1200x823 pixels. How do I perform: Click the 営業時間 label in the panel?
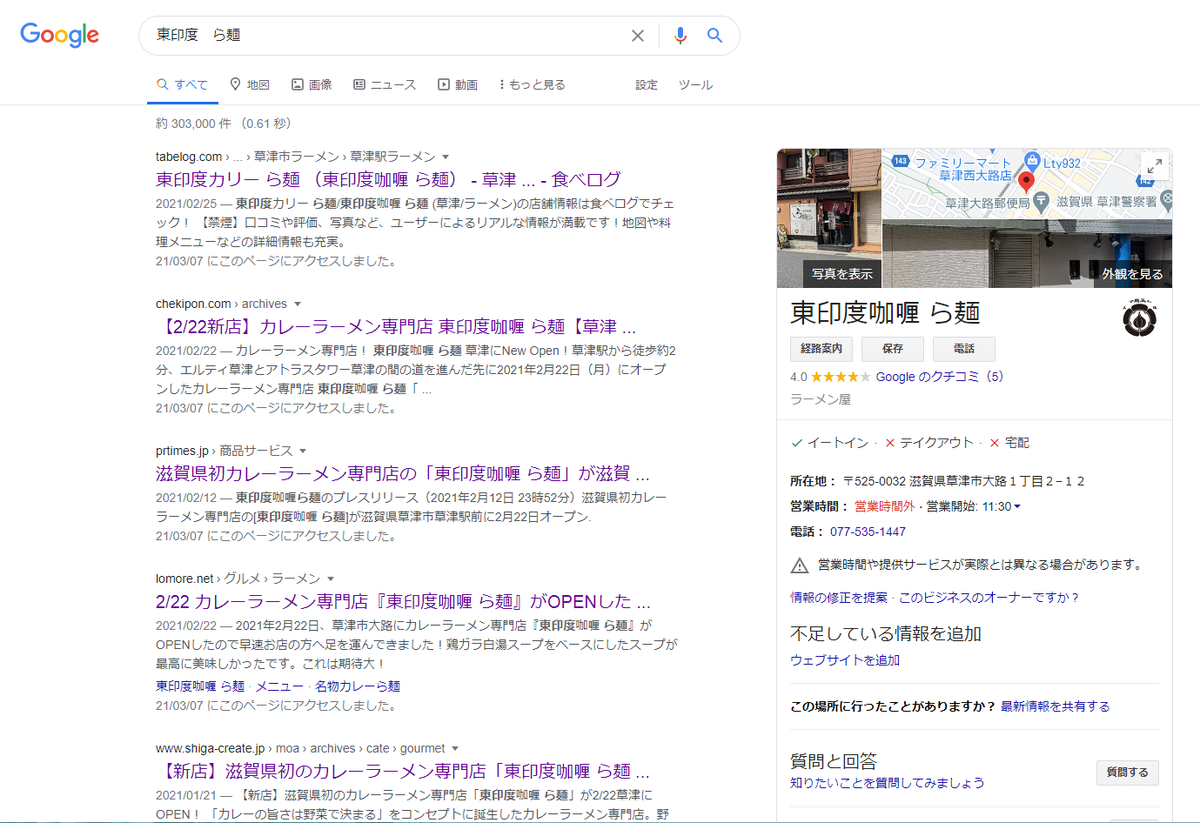coord(817,507)
